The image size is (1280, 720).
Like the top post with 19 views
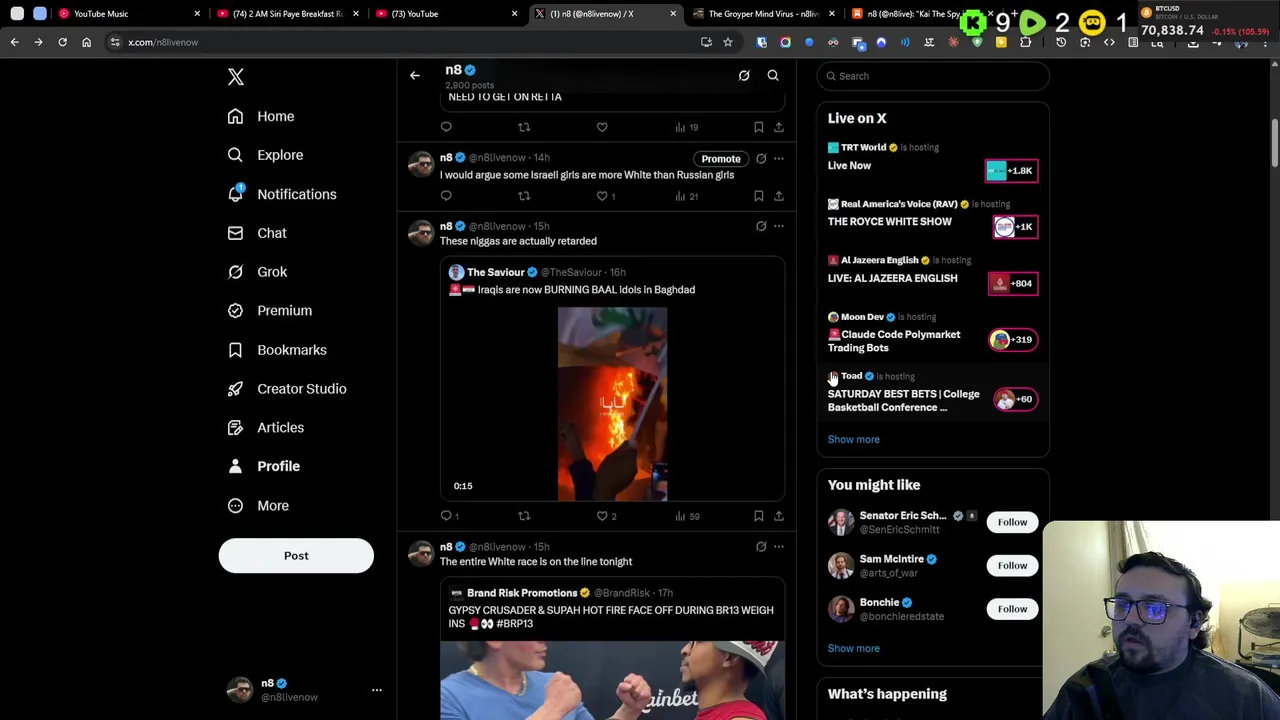point(602,127)
